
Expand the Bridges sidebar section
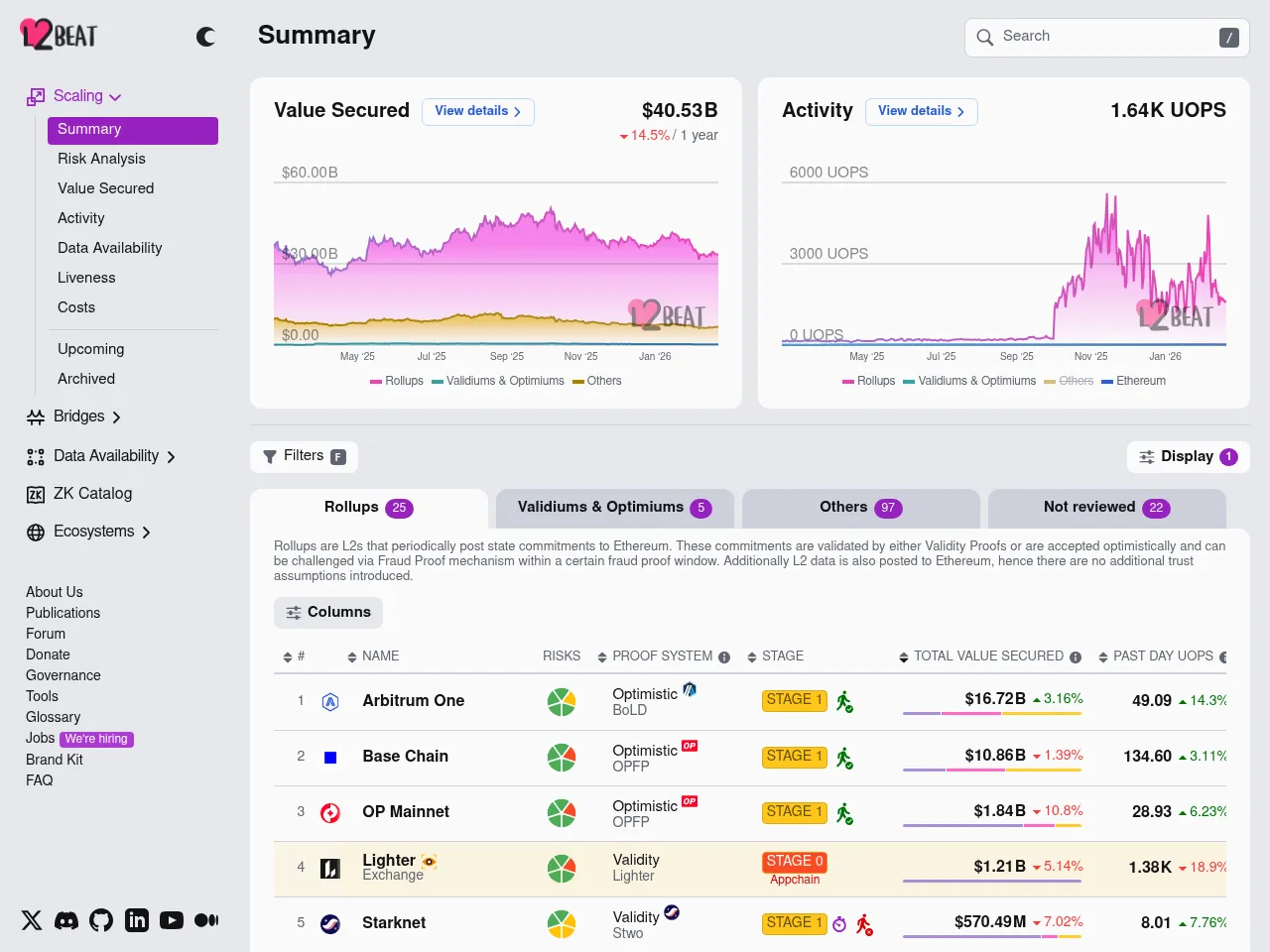116,417
